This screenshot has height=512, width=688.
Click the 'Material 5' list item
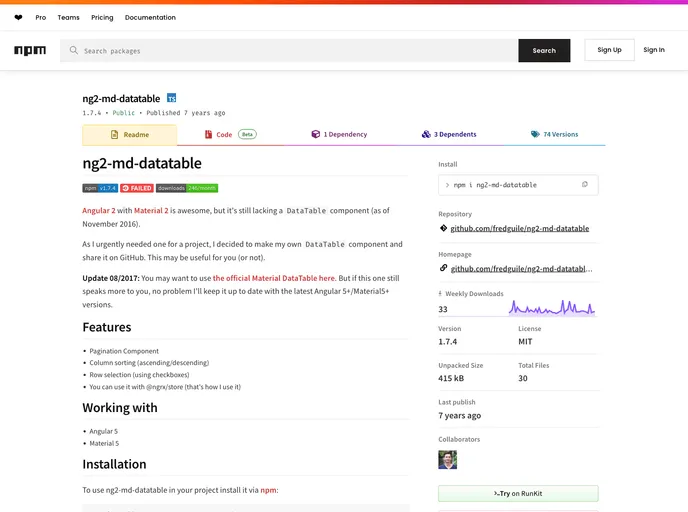pyautogui.click(x=104, y=444)
